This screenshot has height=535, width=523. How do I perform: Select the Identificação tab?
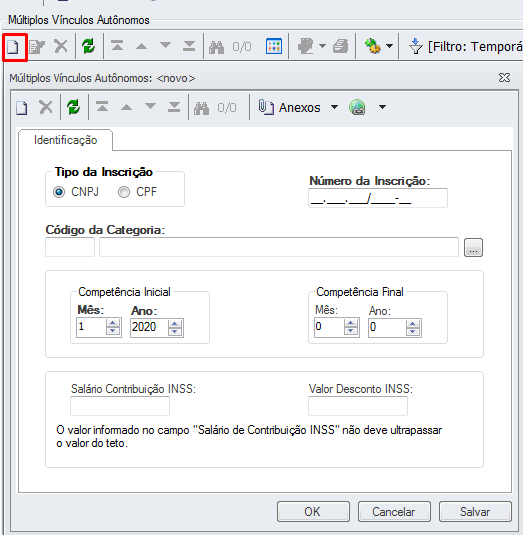tap(66, 140)
